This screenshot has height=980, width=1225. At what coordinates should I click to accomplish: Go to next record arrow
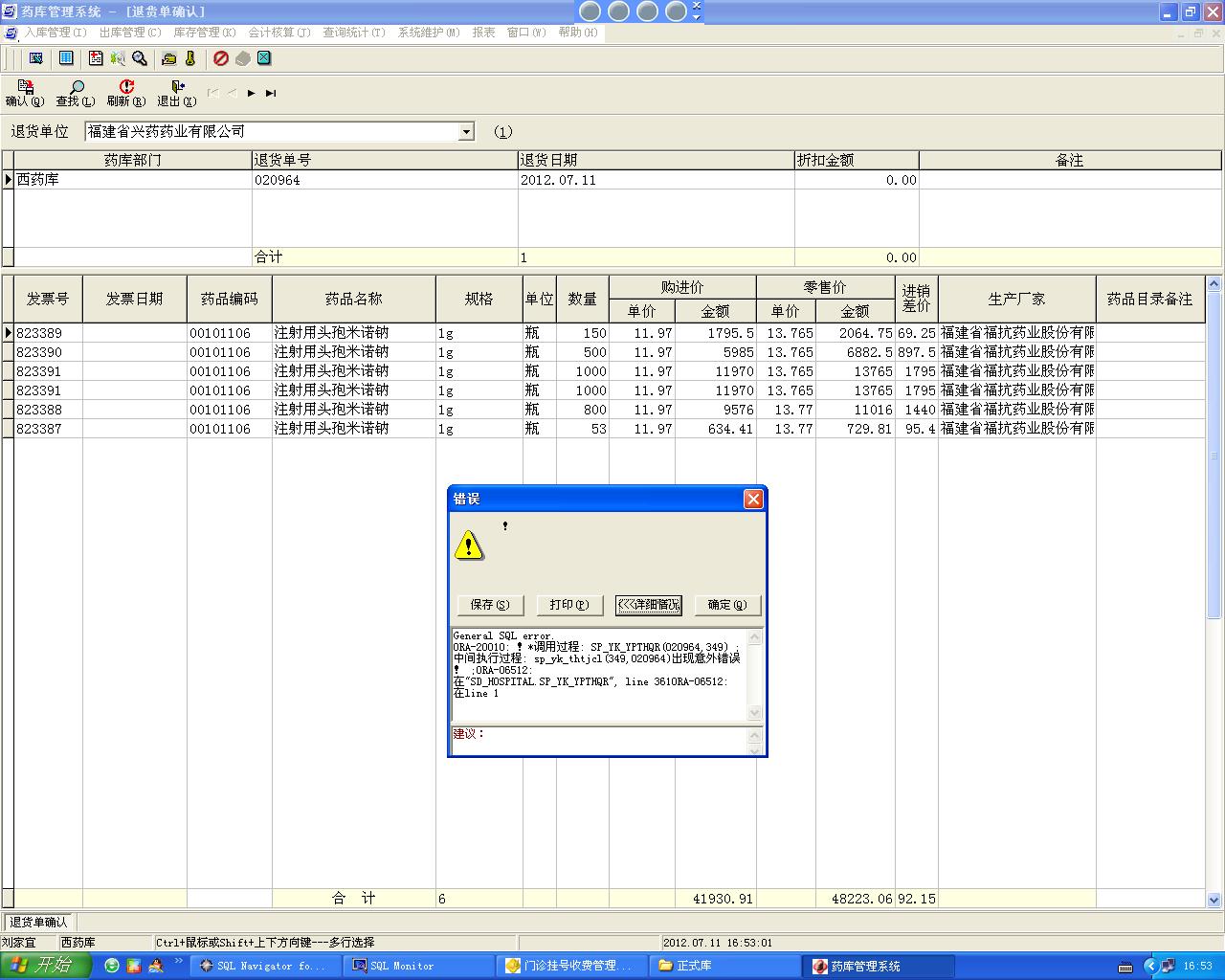tap(252, 94)
